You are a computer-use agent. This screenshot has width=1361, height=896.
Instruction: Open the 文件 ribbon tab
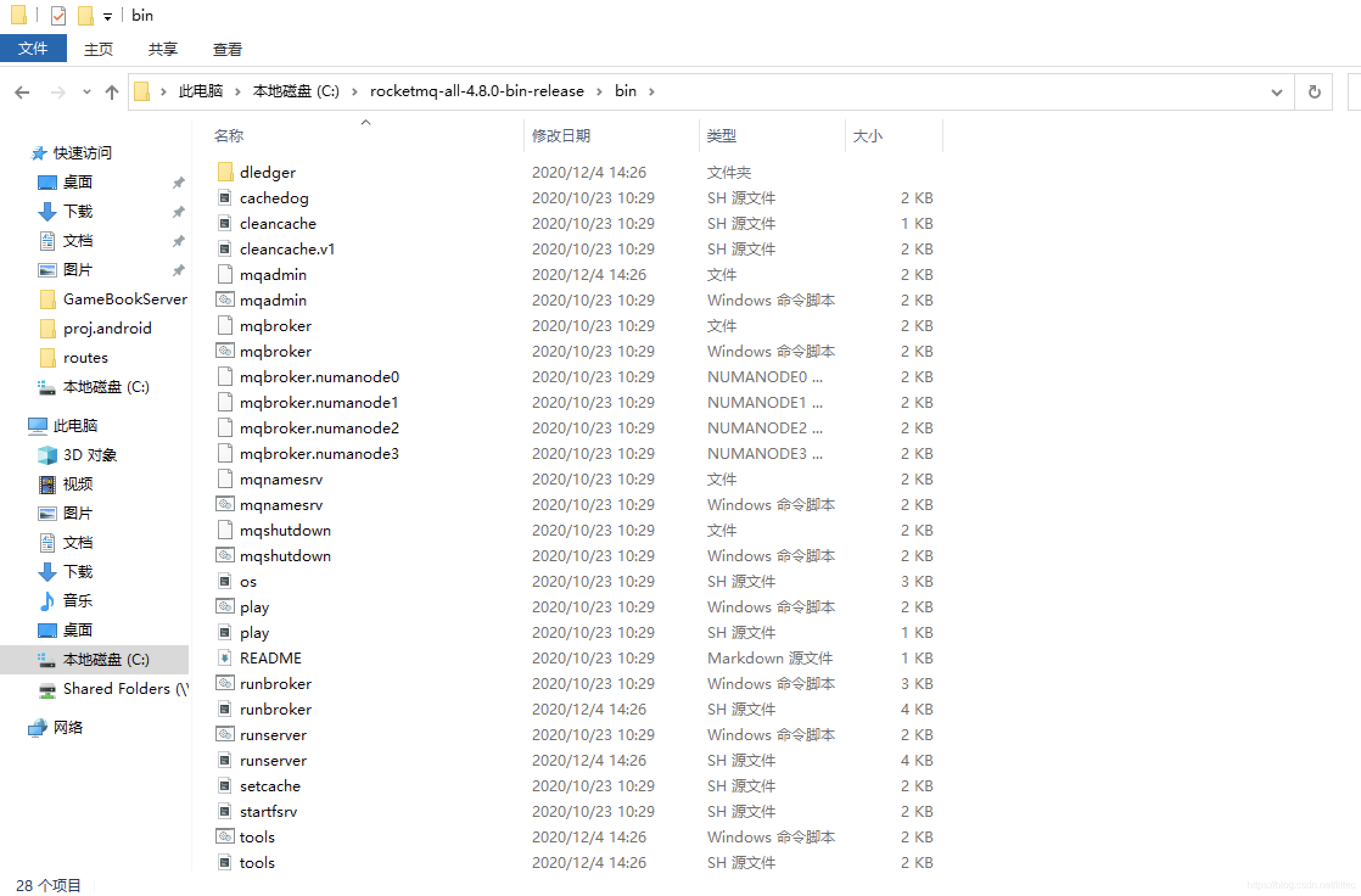33,49
